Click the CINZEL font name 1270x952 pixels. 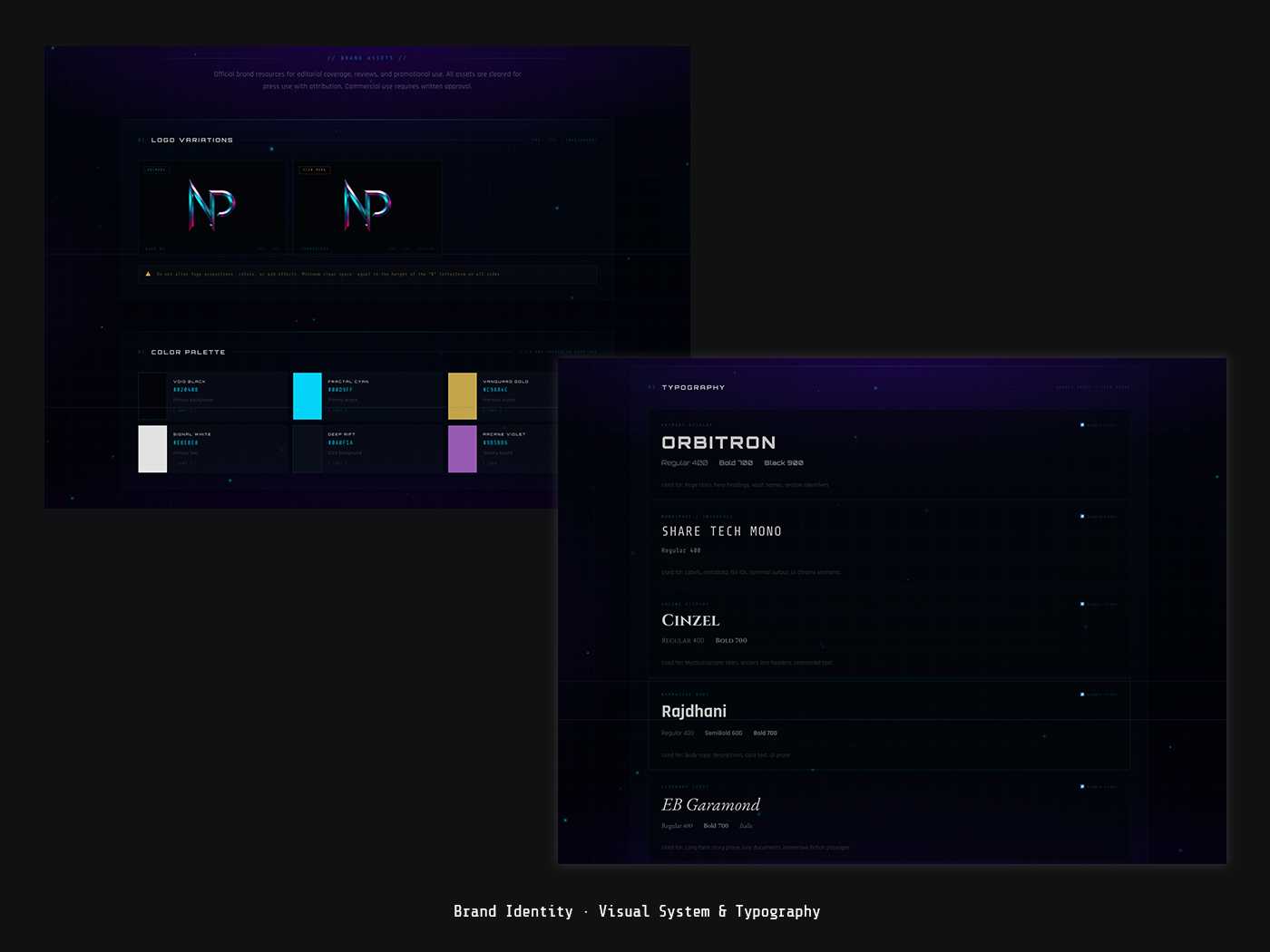[690, 620]
